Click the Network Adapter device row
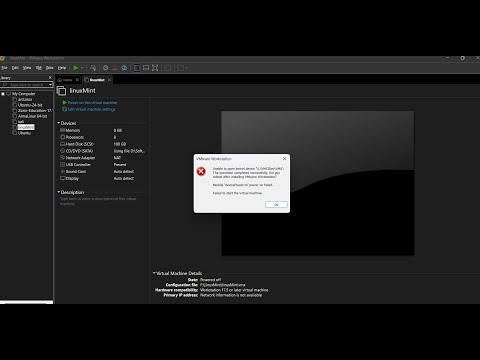Screen dimensions: 480x360 [x=102, y=158]
